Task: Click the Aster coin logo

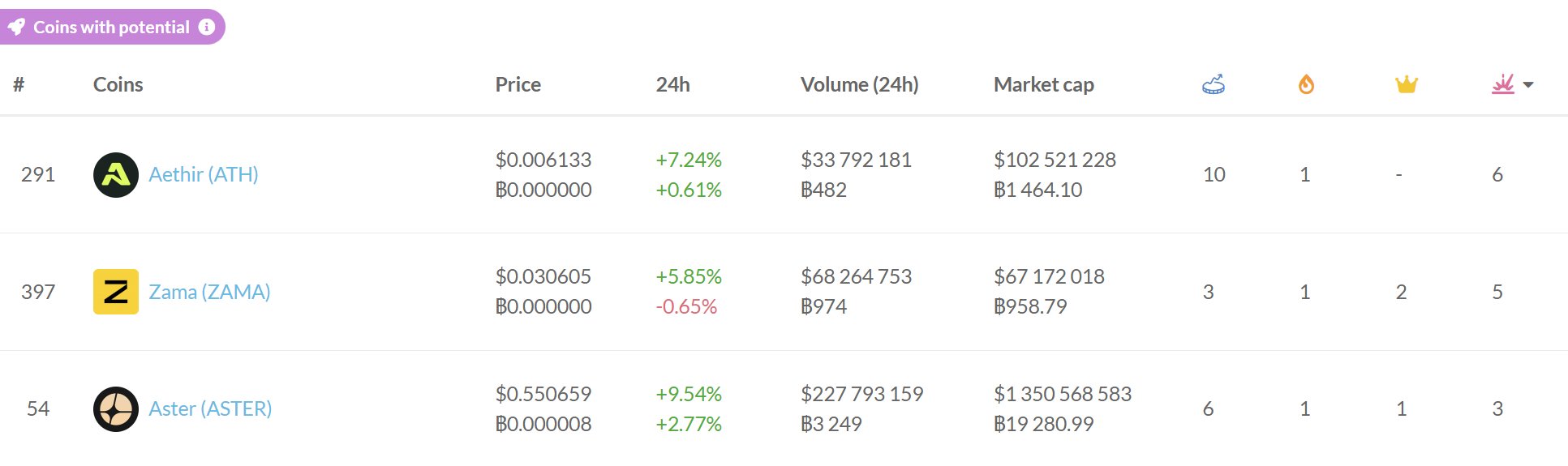Action: point(116,409)
